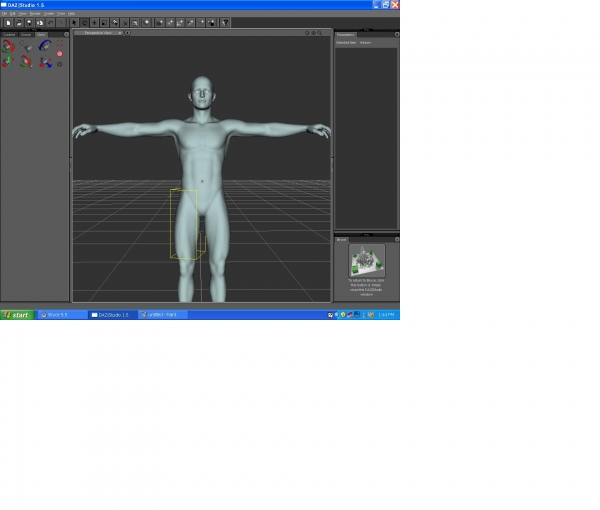Open the Tools menu
This screenshot has width=600, height=510.
[61, 13]
